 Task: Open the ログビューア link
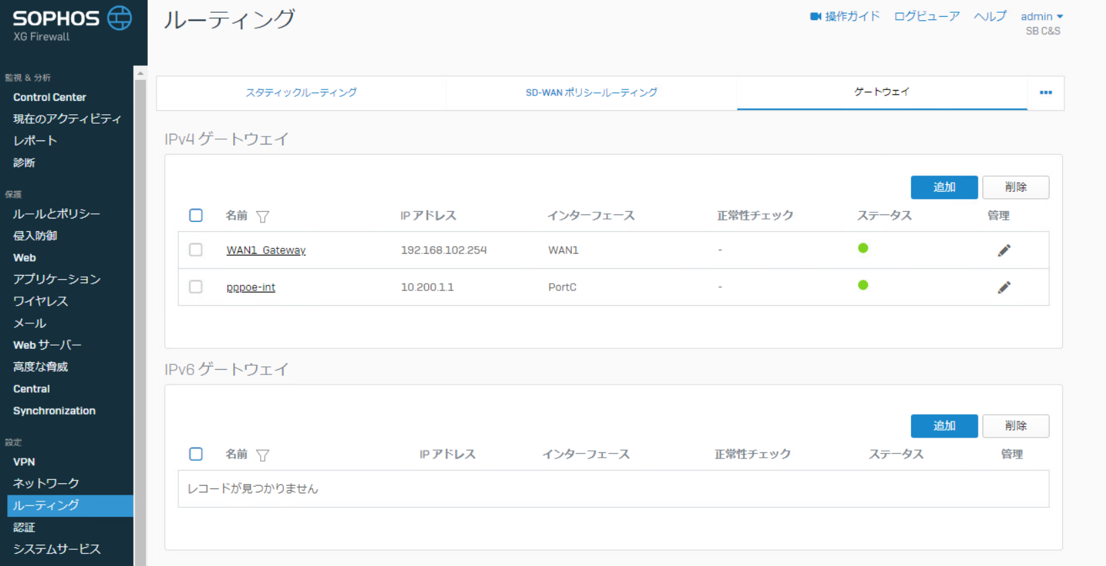tap(926, 16)
